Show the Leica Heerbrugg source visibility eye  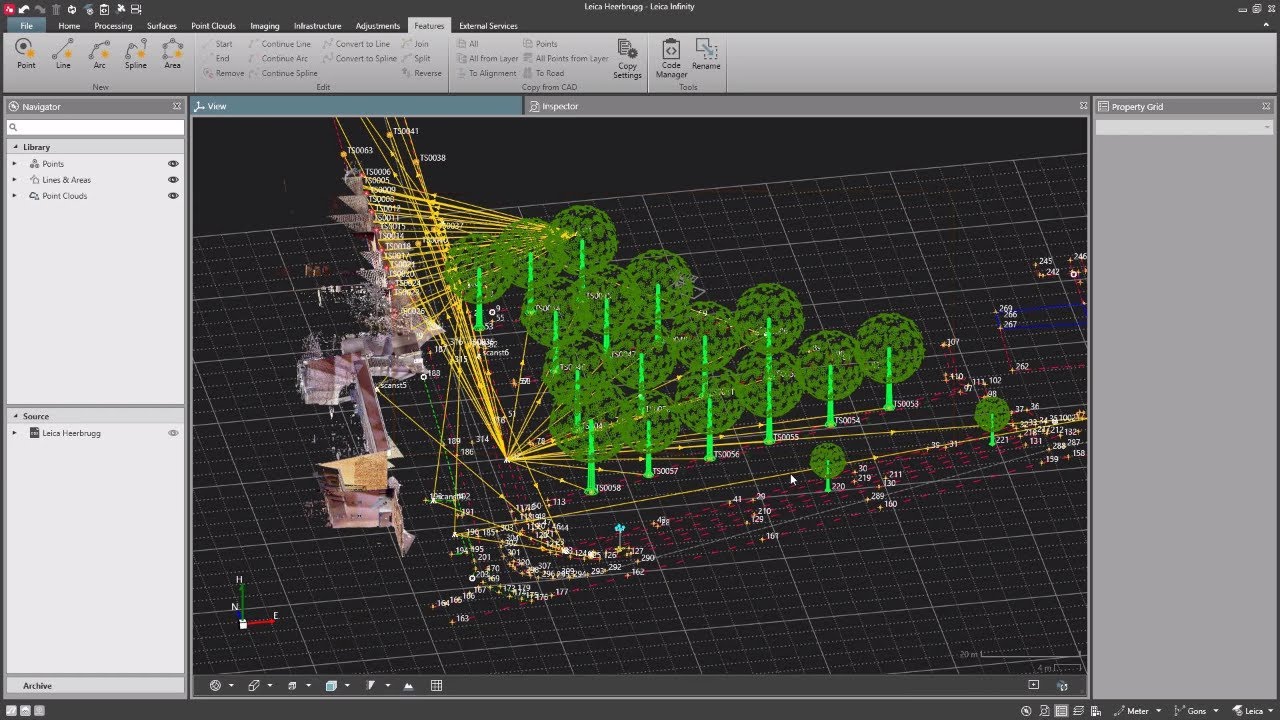click(x=173, y=433)
